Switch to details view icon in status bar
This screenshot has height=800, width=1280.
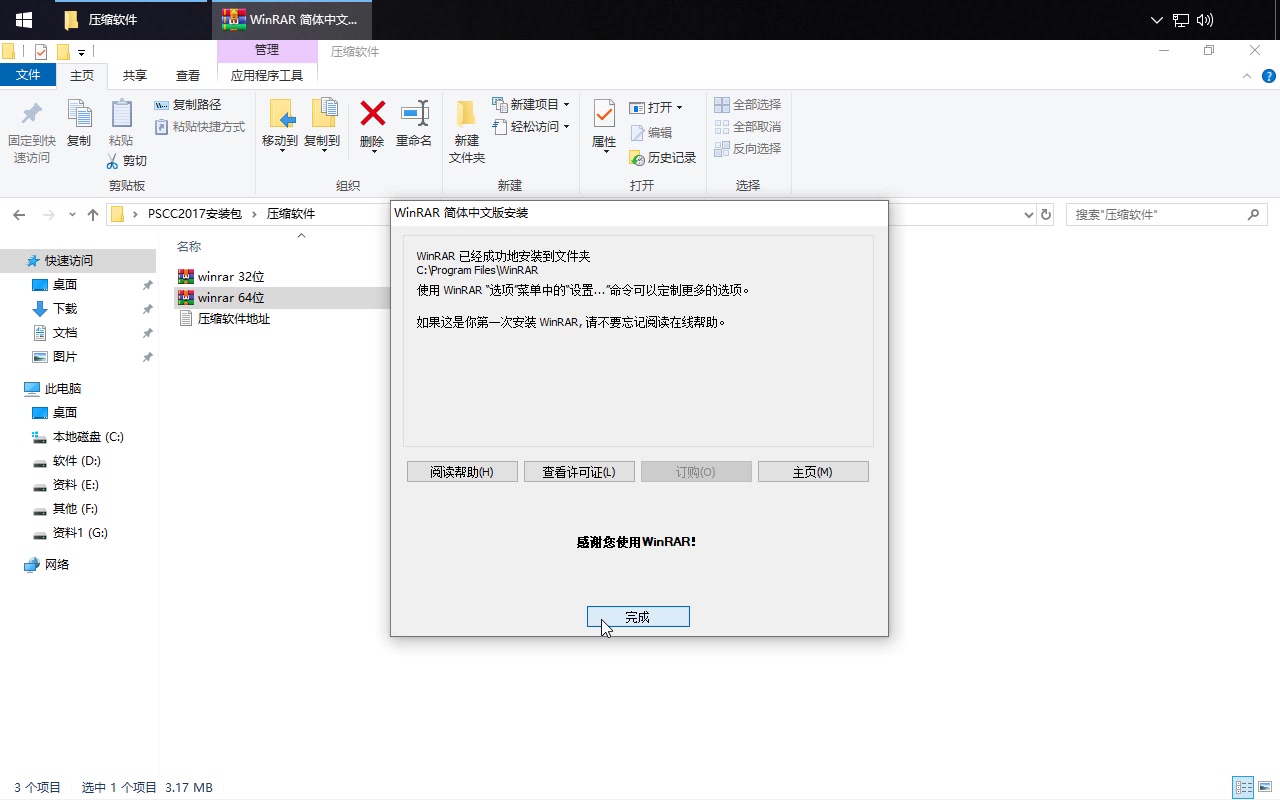[x=1243, y=787]
